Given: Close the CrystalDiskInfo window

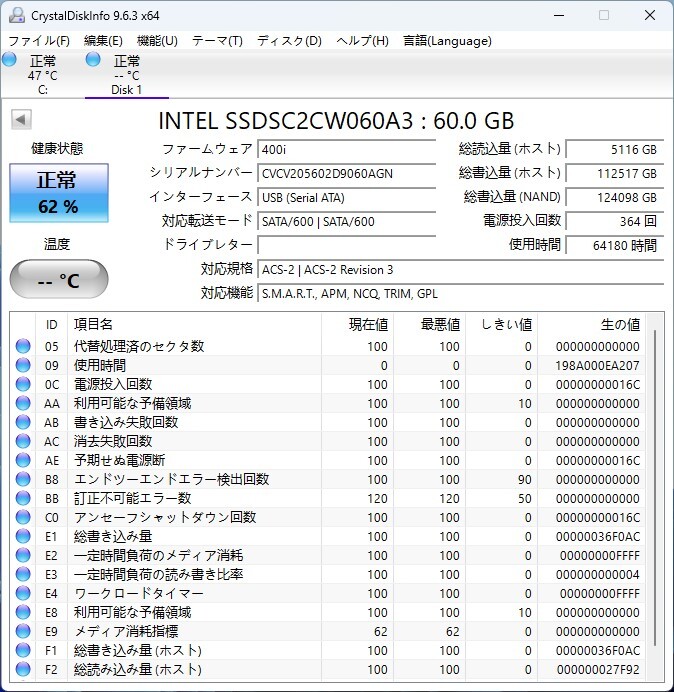Looking at the screenshot, I should tap(650, 15).
